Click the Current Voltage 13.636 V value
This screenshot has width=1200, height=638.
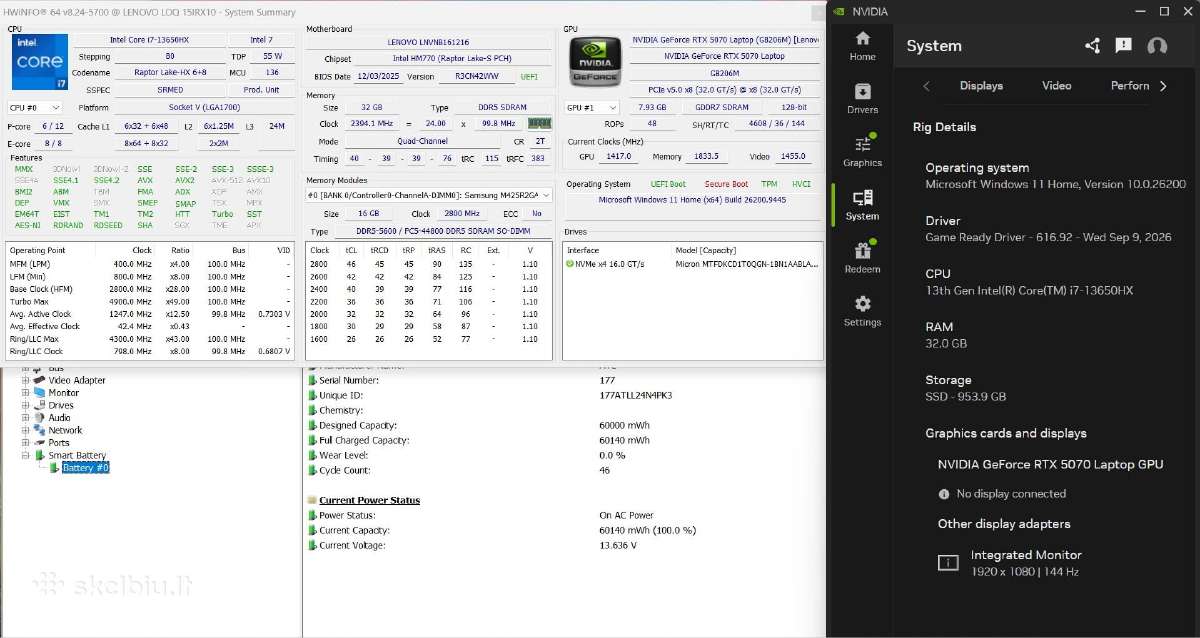tap(617, 545)
